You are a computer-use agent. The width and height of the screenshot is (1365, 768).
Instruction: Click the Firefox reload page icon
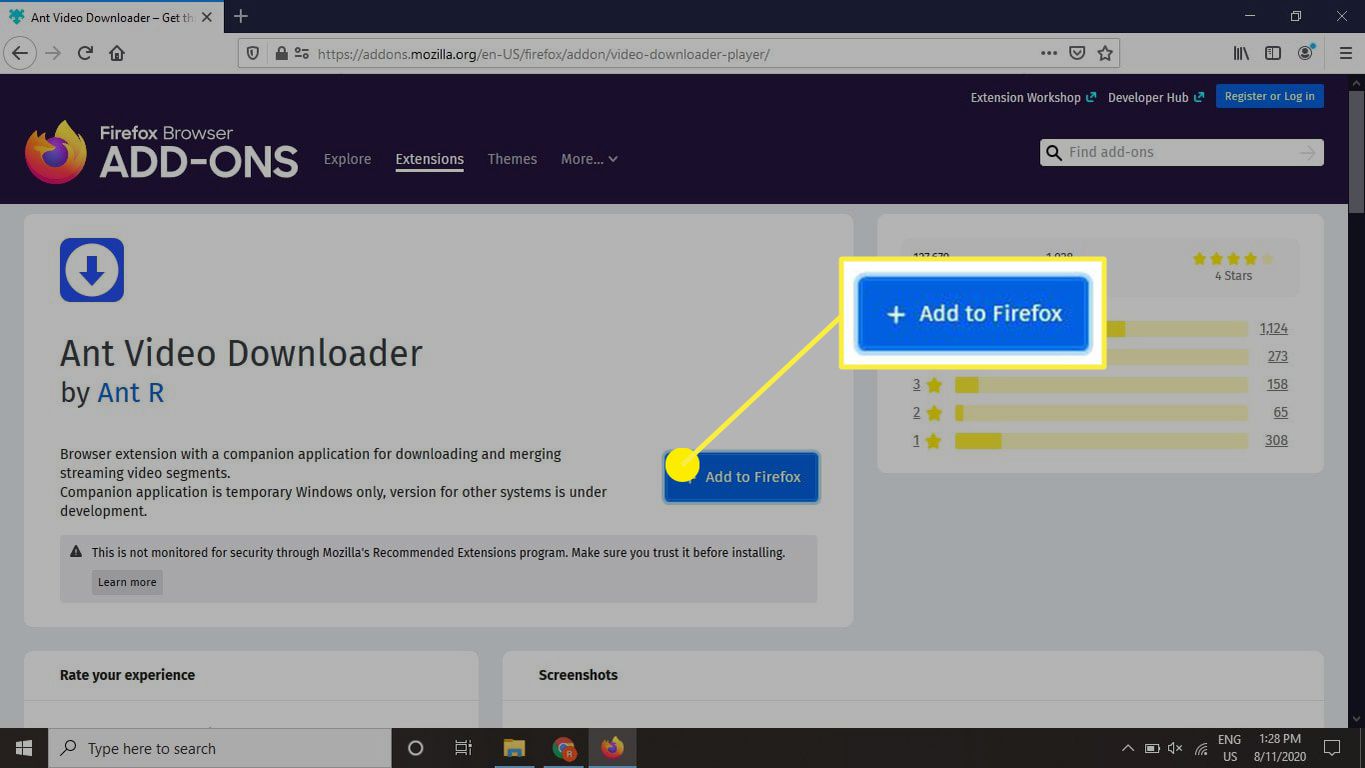(85, 53)
